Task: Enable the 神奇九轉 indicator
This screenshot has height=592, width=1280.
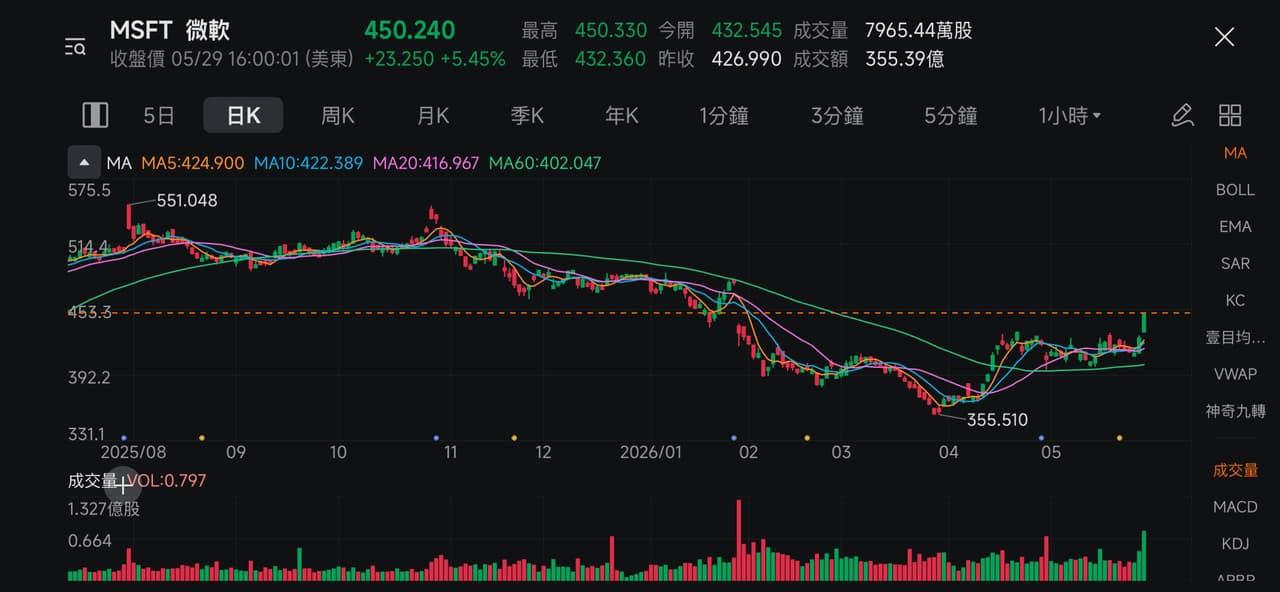Action: point(1235,411)
